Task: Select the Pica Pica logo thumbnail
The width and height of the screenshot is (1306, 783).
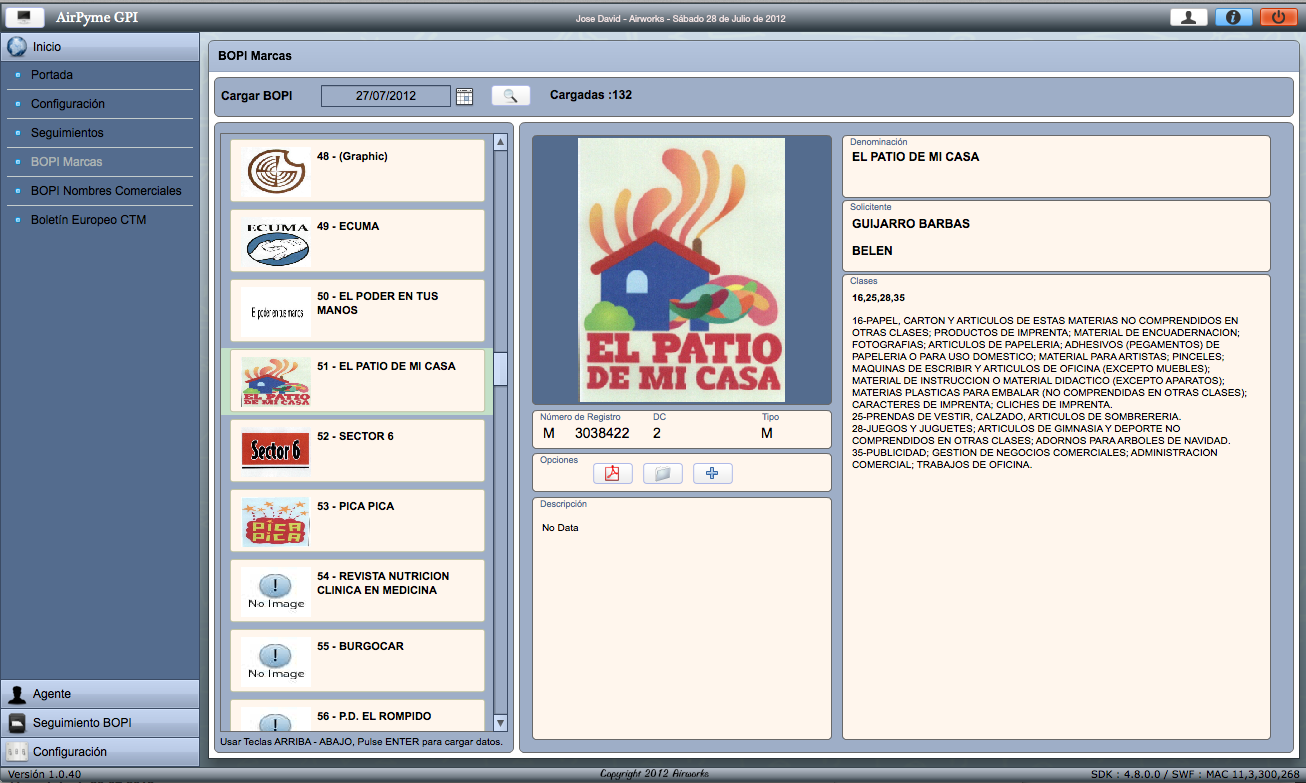Action: click(x=276, y=521)
